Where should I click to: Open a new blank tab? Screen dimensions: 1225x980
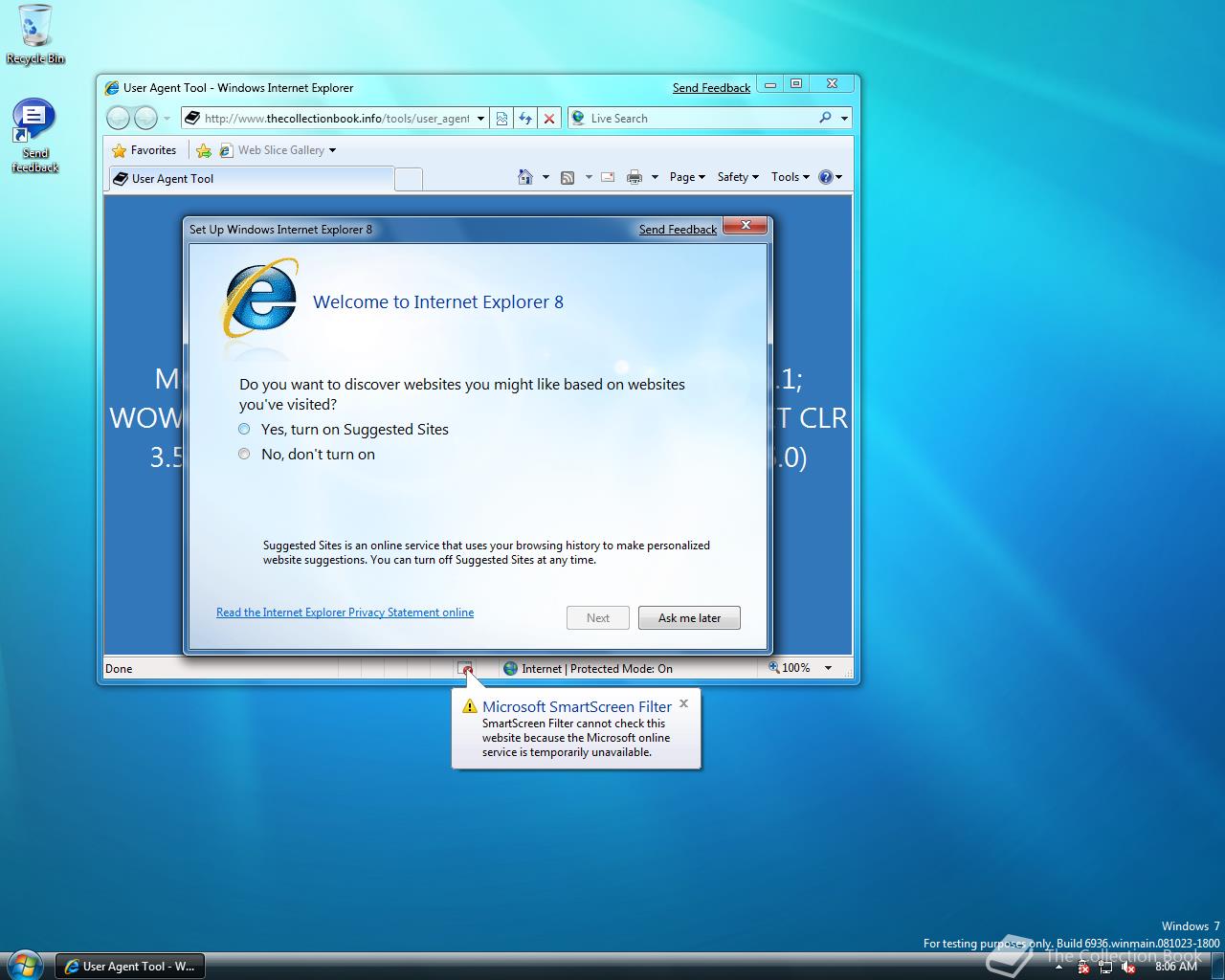click(409, 179)
